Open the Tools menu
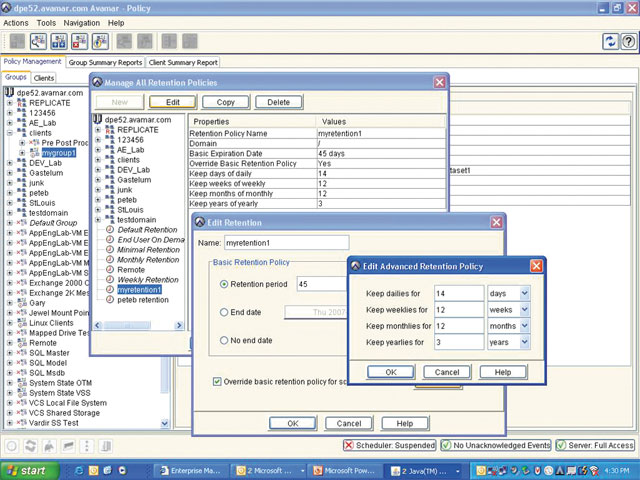 [x=46, y=23]
